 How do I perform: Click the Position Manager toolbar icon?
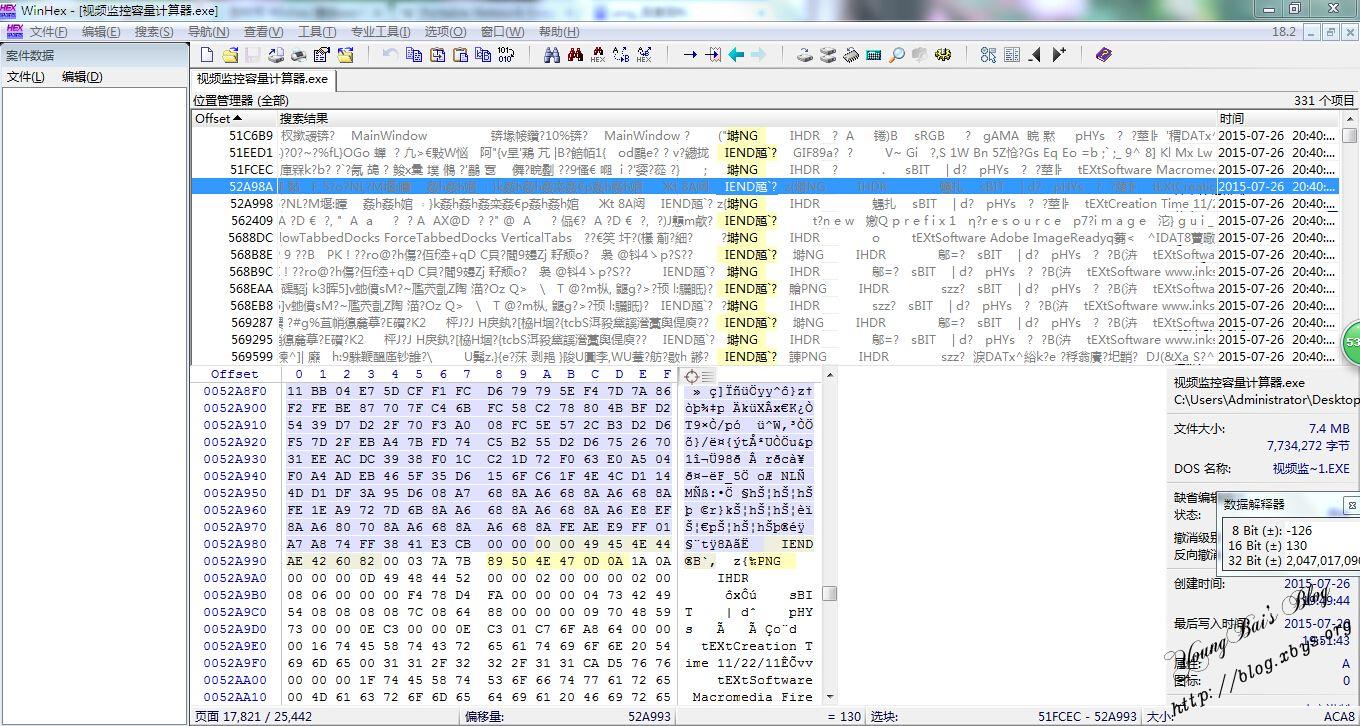tap(1011, 55)
